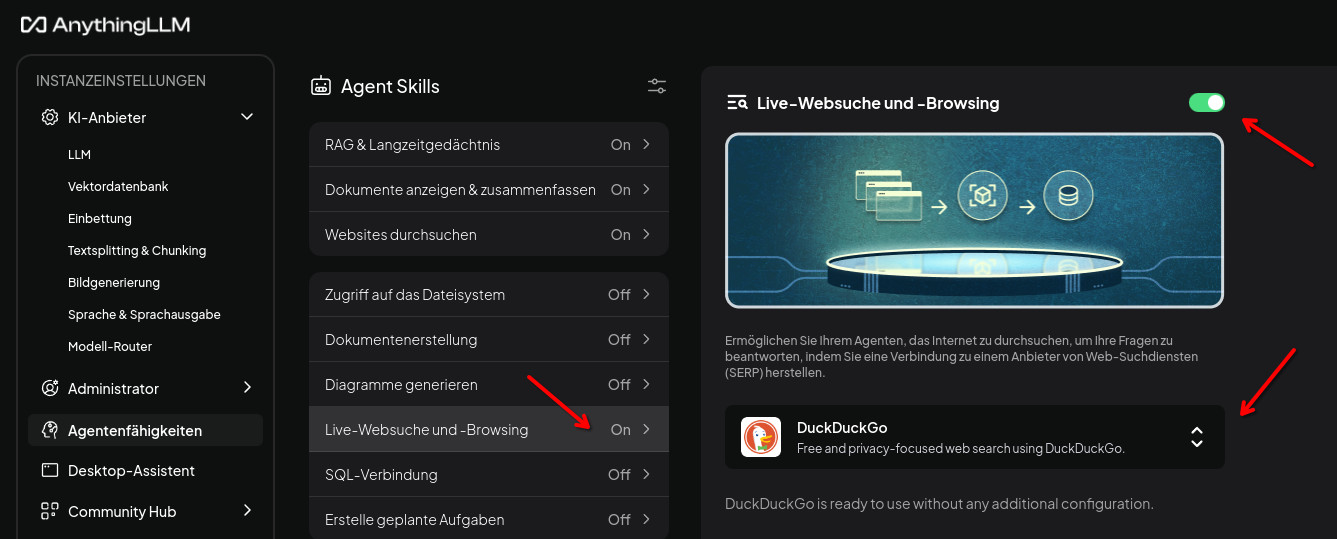Click 'DuckDuckGo is ready to use' notice
1337x539 pixels.
coord(939,504)
